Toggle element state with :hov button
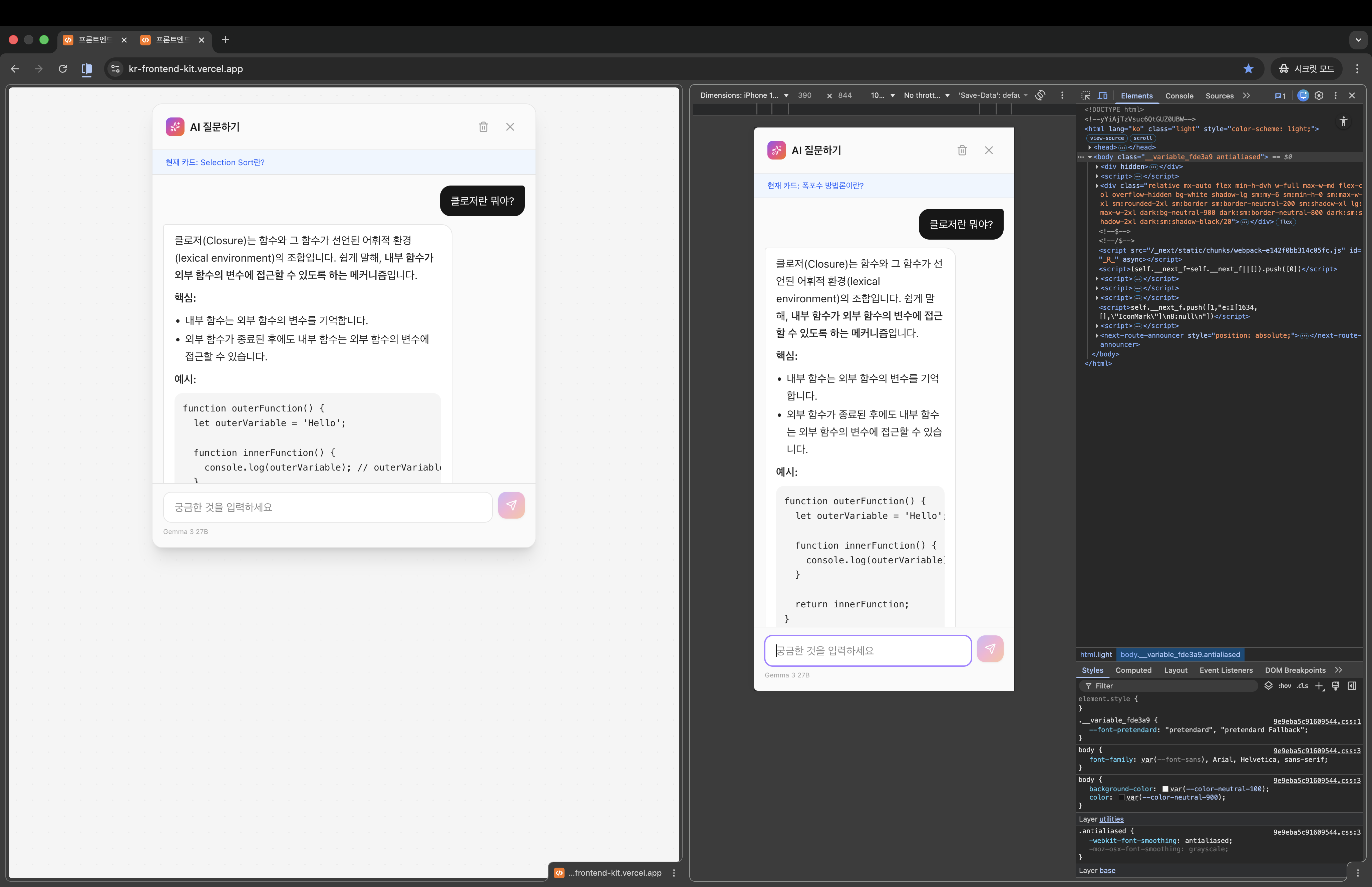Viewport: 1372px width, 887px height. click(1285, 685)
